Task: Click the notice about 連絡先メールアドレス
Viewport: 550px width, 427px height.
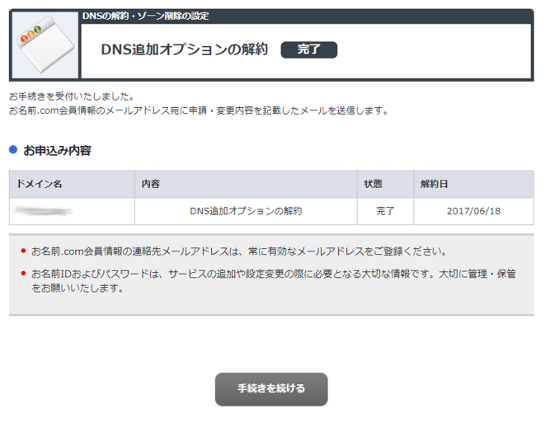Action: click(x=239, y=251)
